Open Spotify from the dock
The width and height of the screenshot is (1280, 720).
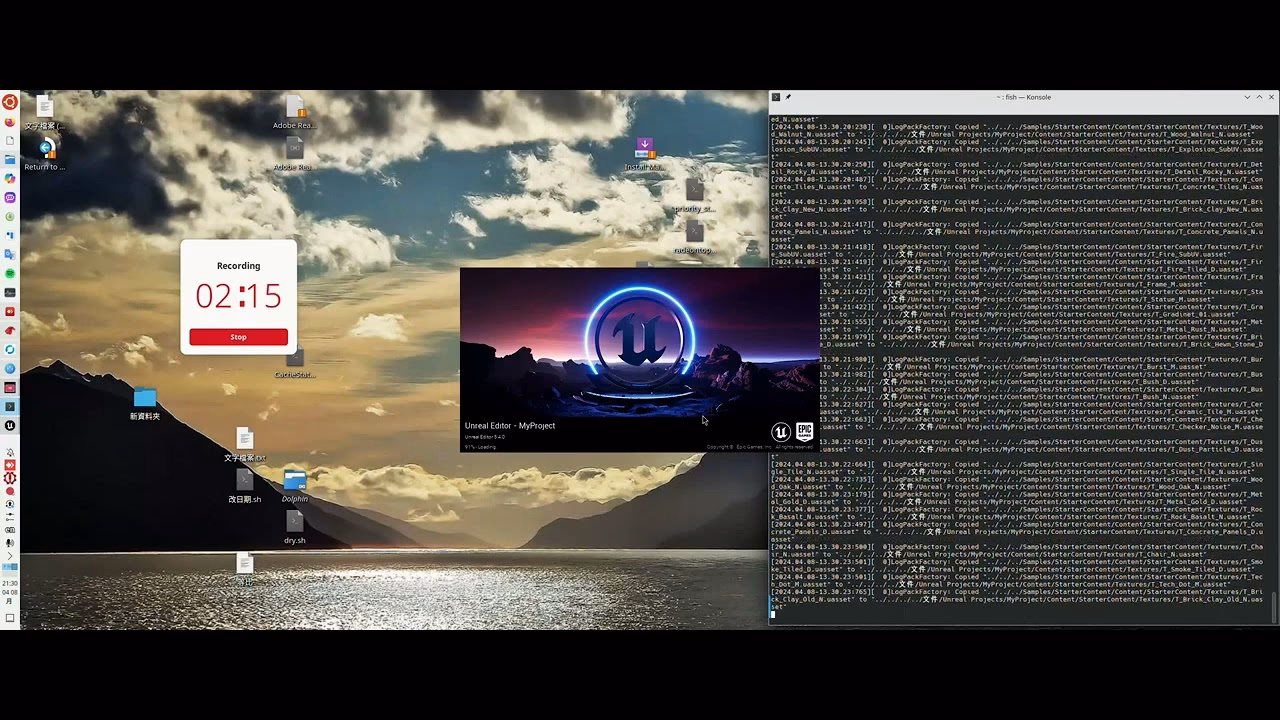[x=10, y=273]
